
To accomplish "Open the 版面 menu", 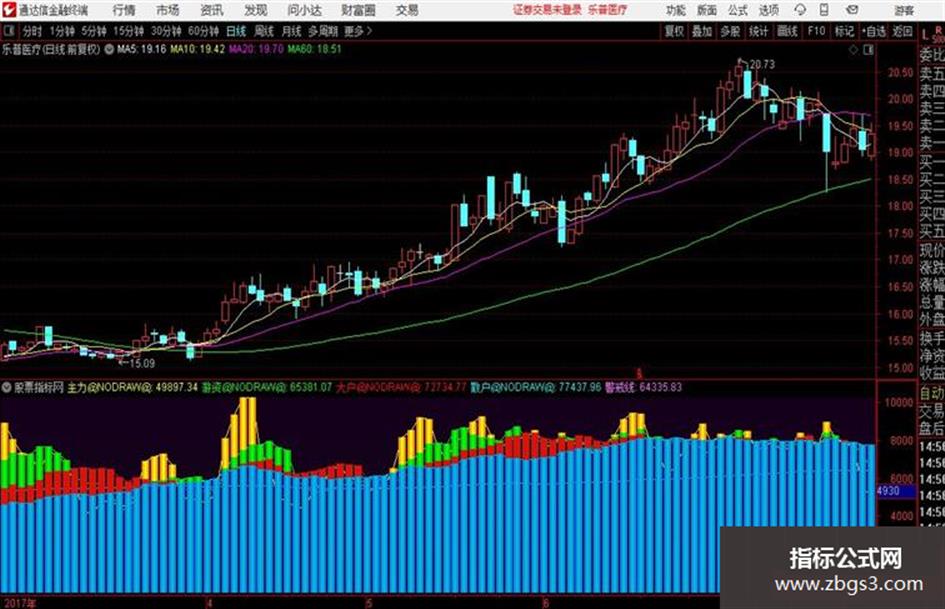I will (706, 10).
